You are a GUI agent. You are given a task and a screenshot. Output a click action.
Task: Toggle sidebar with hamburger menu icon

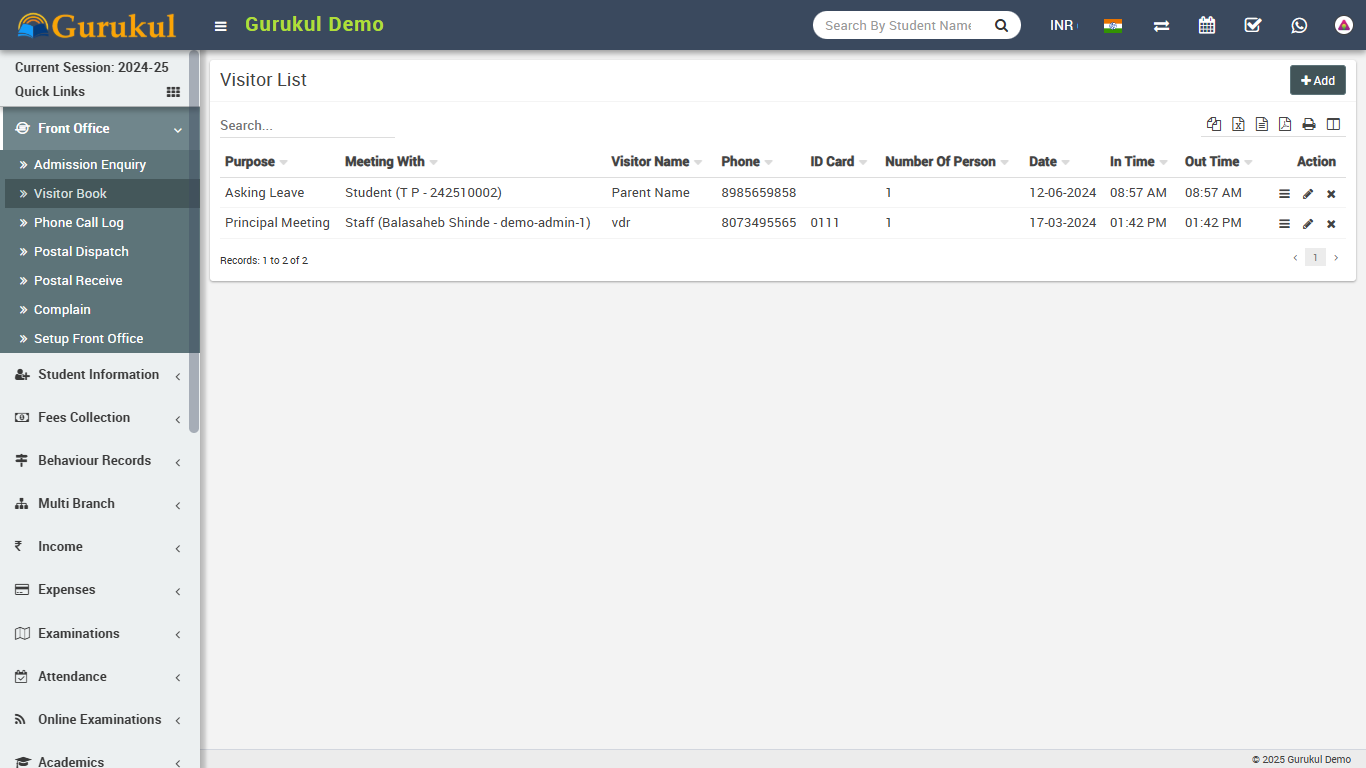tap(221, 26)
